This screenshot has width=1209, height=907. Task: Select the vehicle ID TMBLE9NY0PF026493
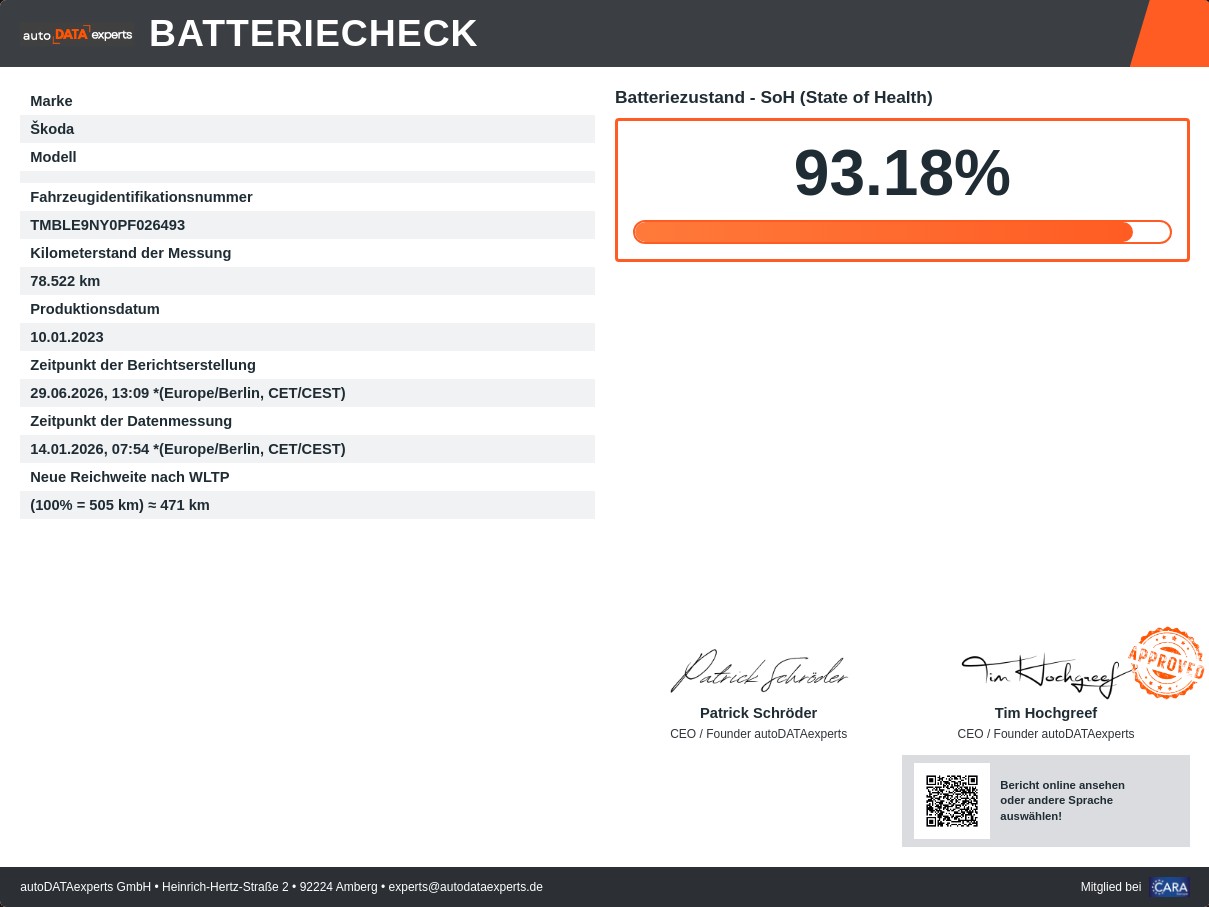[x=108, y=225]
